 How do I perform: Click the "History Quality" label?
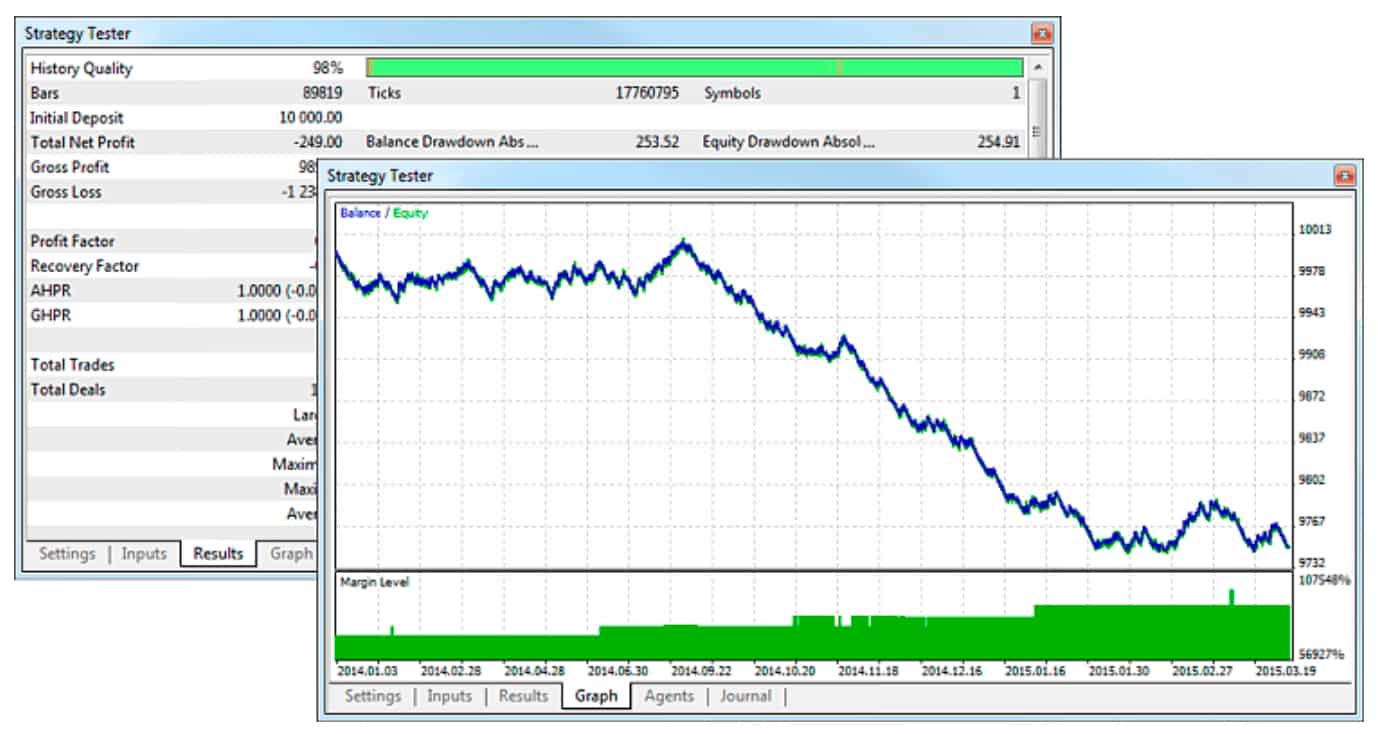click(81, 68)
